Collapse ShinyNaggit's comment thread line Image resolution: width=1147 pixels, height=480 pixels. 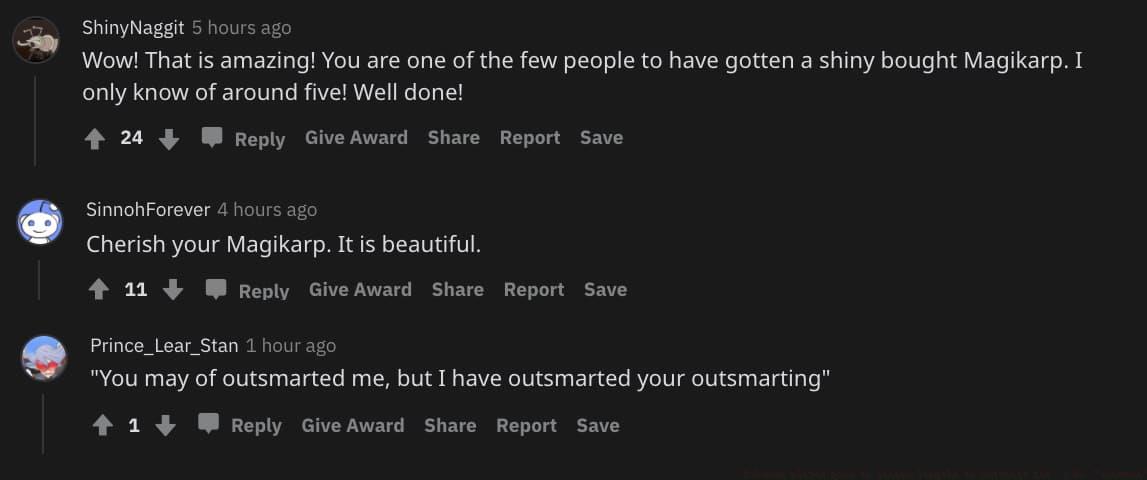click(35, 120)
